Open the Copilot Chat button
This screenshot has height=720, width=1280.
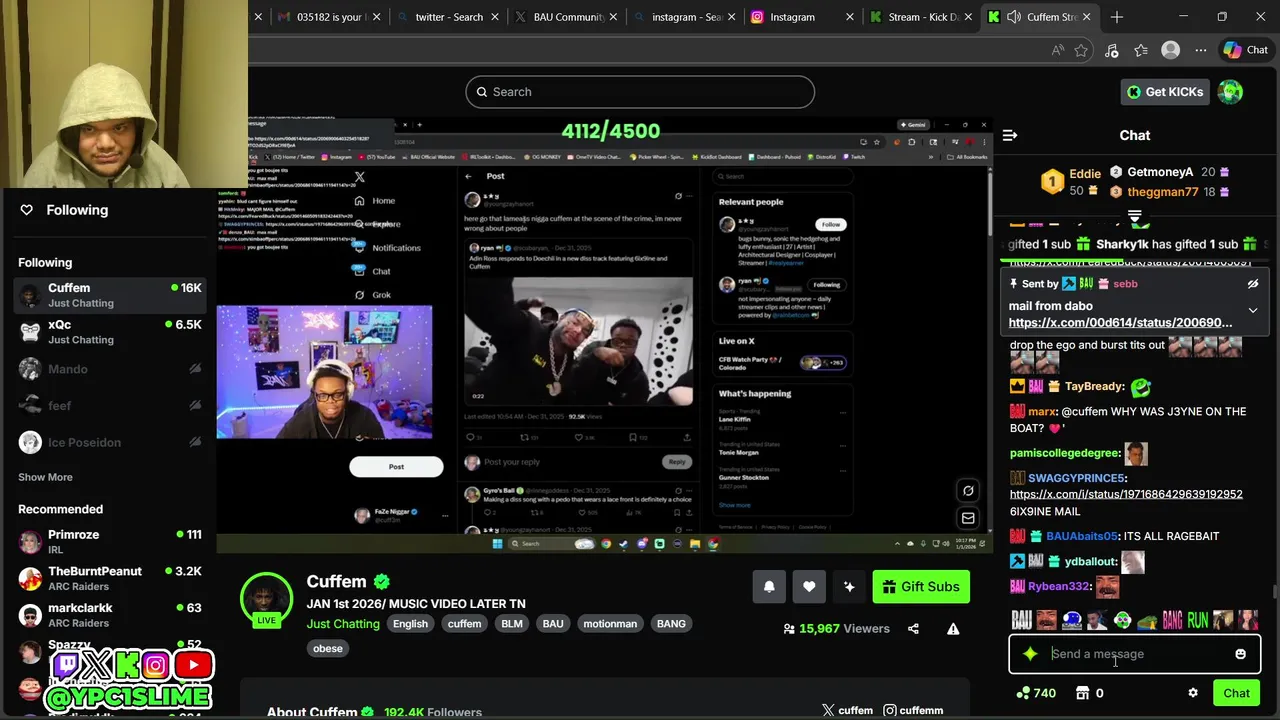click(x=1246, y=50)
